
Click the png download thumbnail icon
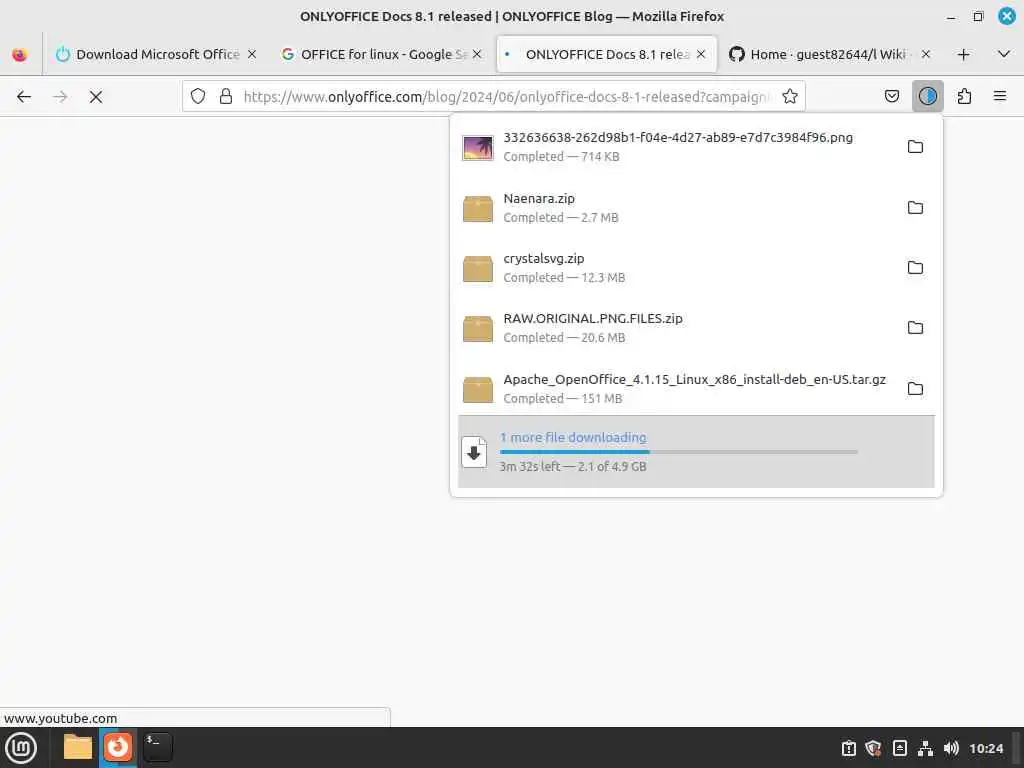(x=478, y=148)
